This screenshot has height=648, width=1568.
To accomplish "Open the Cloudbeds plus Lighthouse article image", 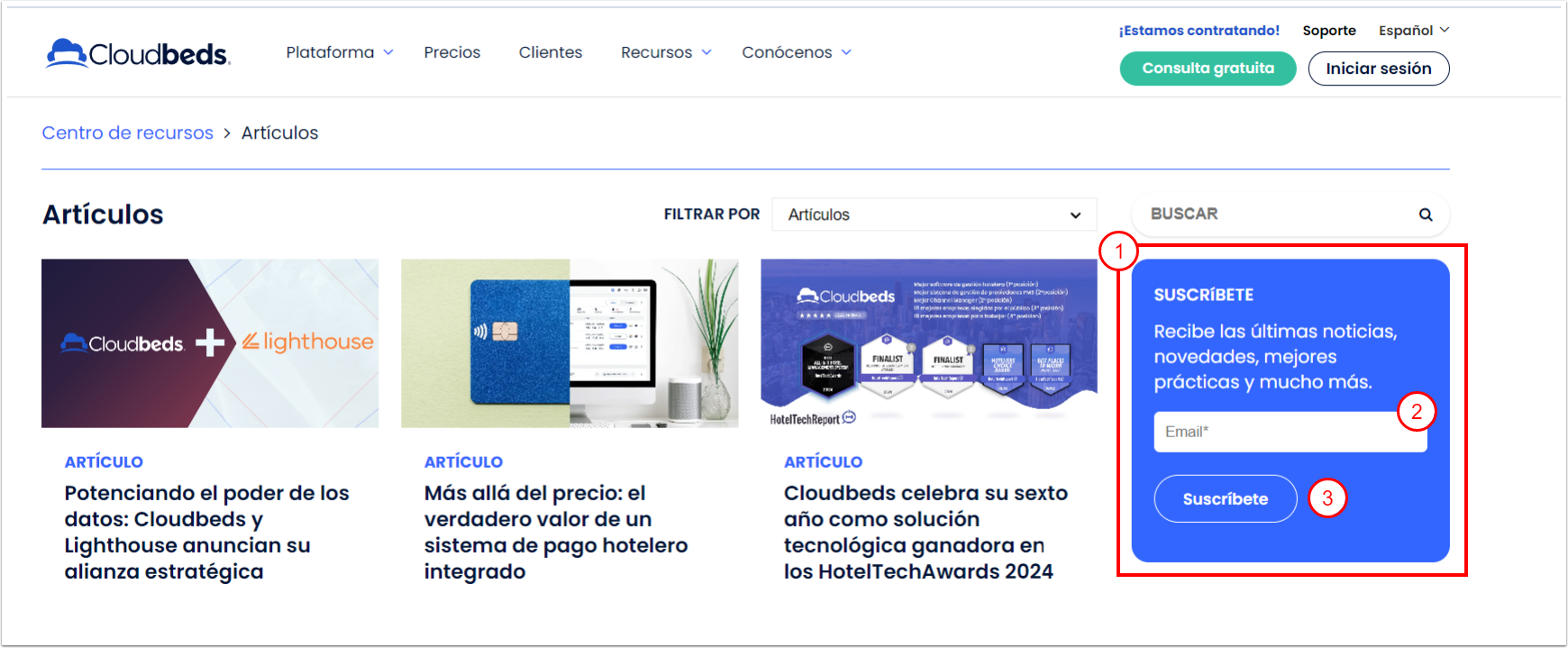I will tap(210, 343).
